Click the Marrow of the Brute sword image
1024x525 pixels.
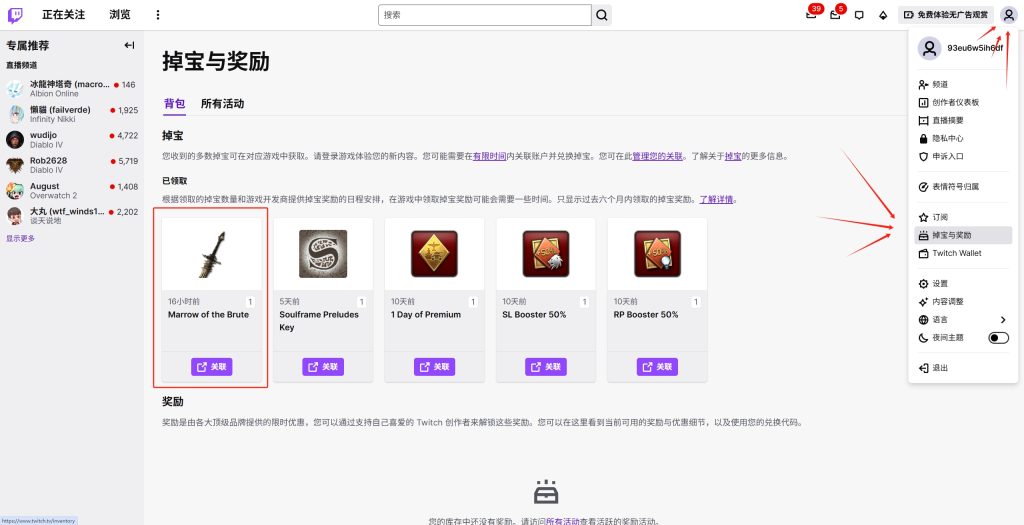(x=212, y=254)
